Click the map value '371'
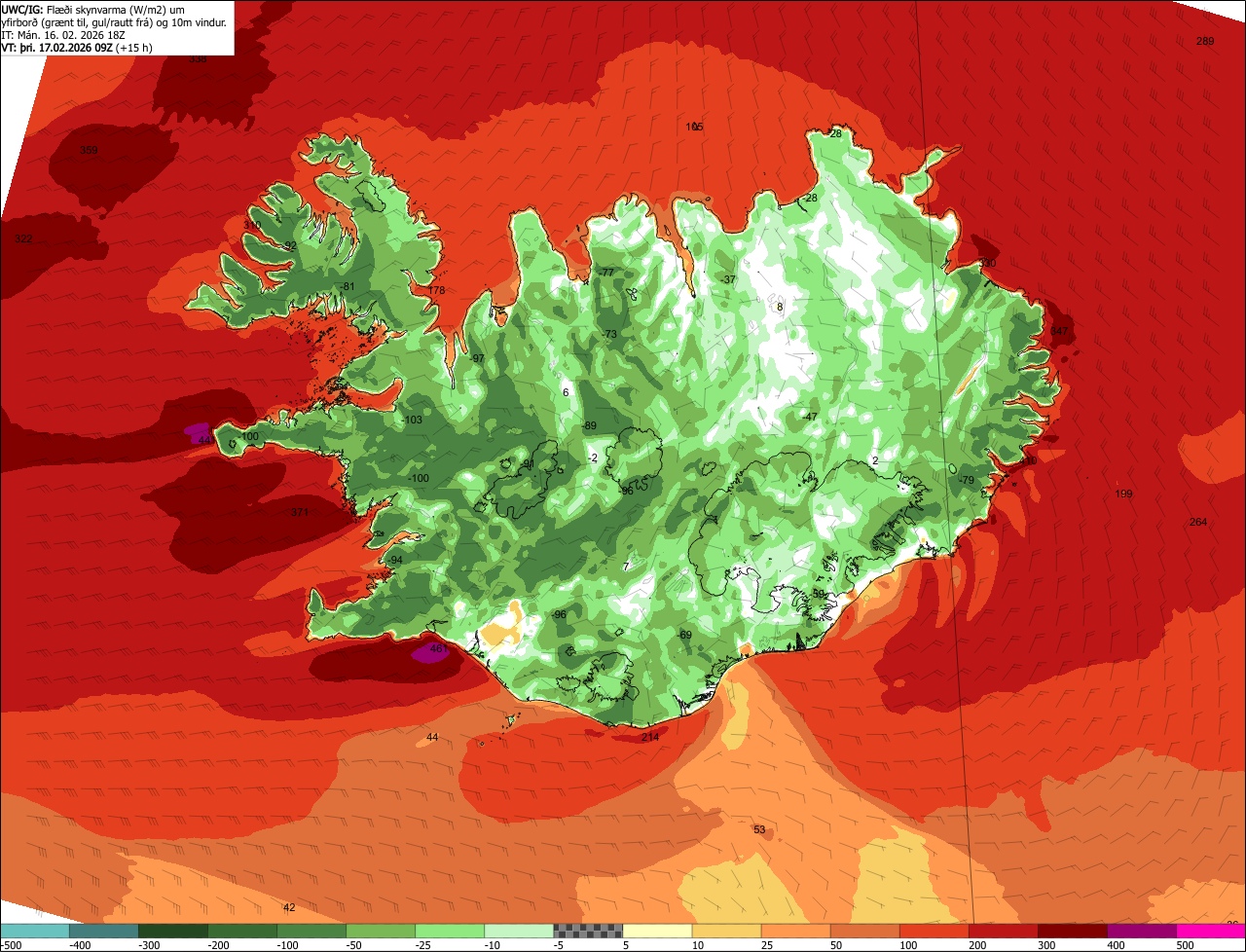 pos(299,512)
